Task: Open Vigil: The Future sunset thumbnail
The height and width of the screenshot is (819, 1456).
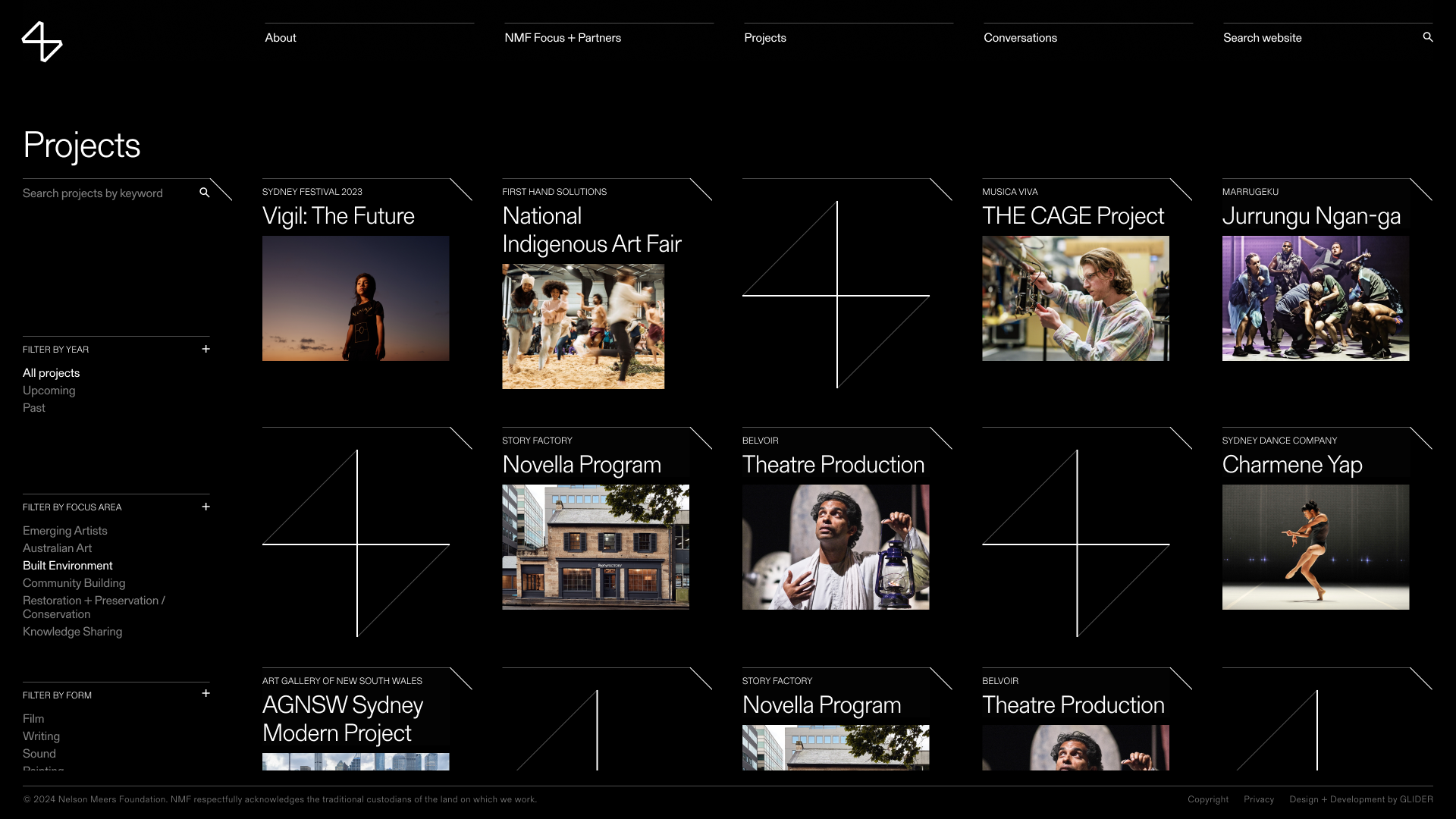Action: 356,298
